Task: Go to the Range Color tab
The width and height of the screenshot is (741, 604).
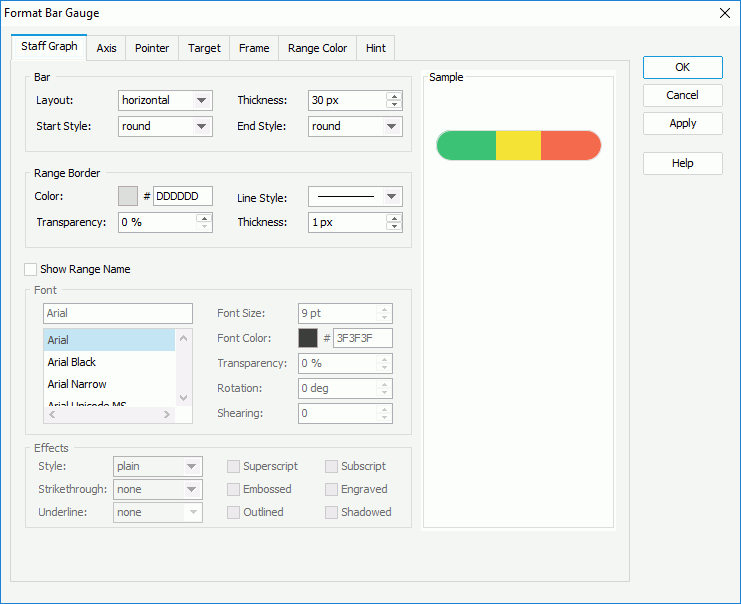Action: [x=317, y=48]
